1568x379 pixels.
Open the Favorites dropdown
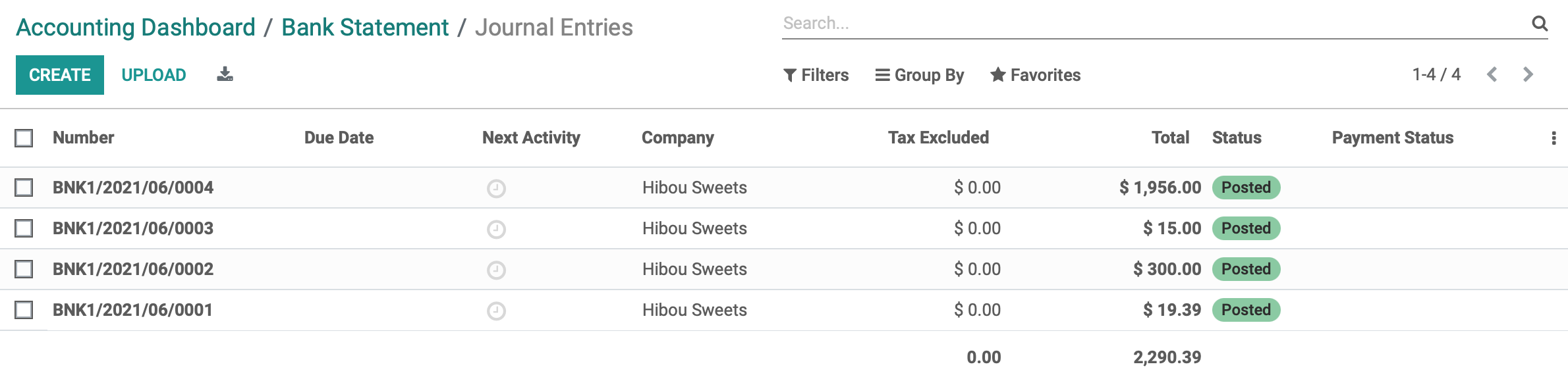pyautogui.click(x=1035, y=75)
